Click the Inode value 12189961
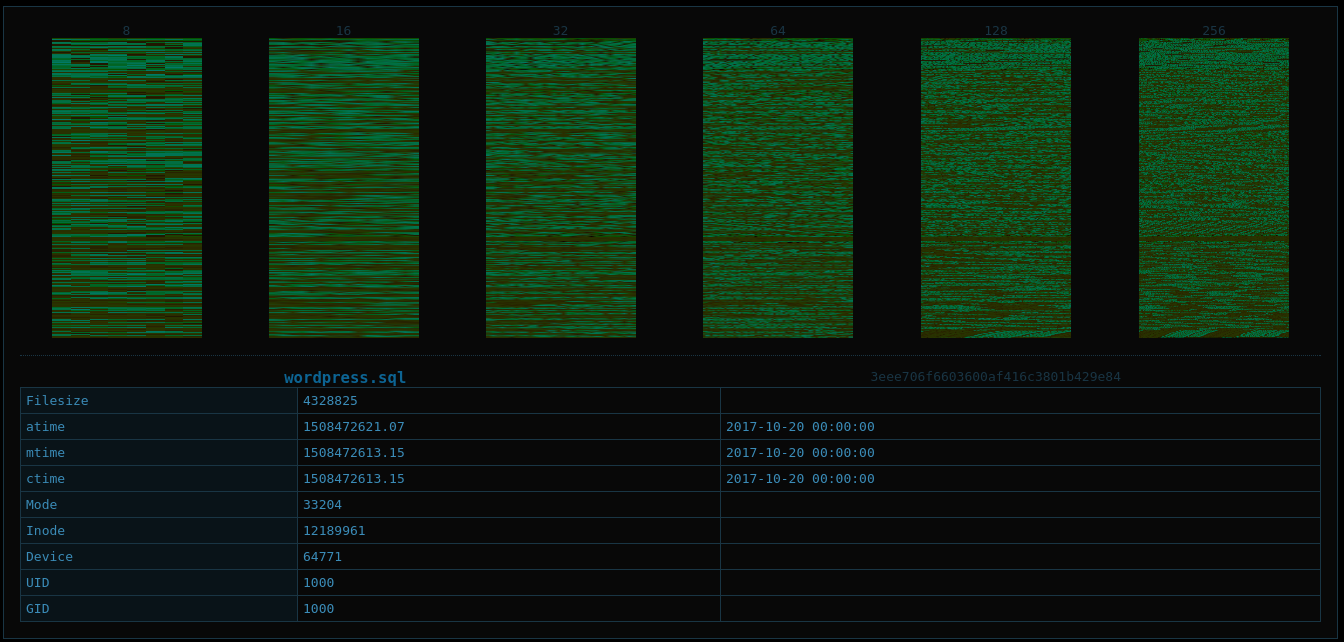The image size is (1344, 642). pos(334,531)
